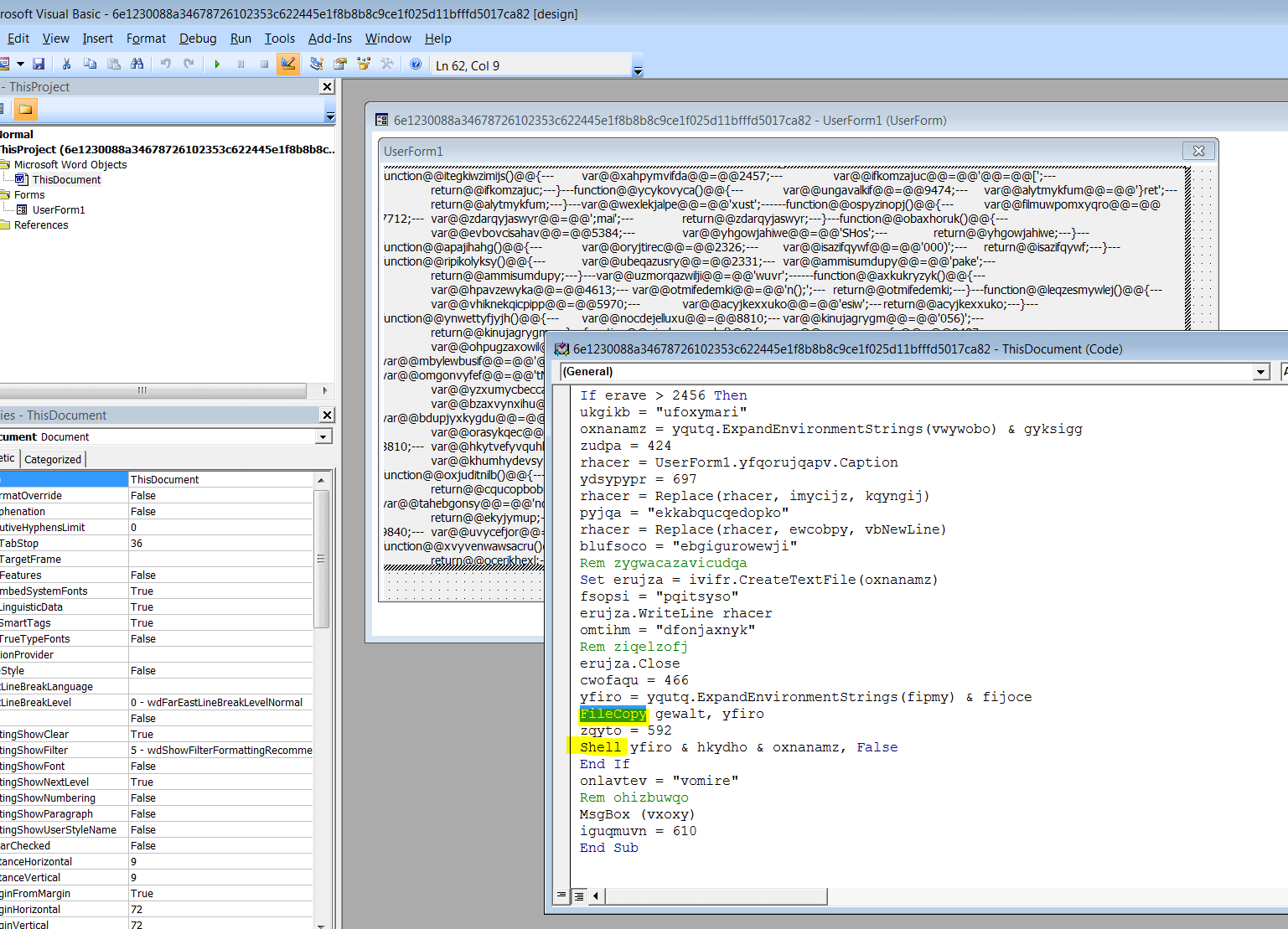Open the Project panel toolbar options arrow
This screenshot has width=1288, height=929.
coord(330,110)
